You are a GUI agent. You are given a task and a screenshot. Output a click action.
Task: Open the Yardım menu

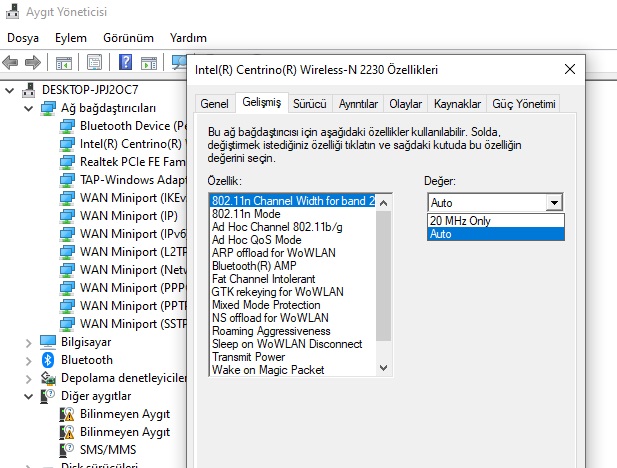[x=188, y=38]
